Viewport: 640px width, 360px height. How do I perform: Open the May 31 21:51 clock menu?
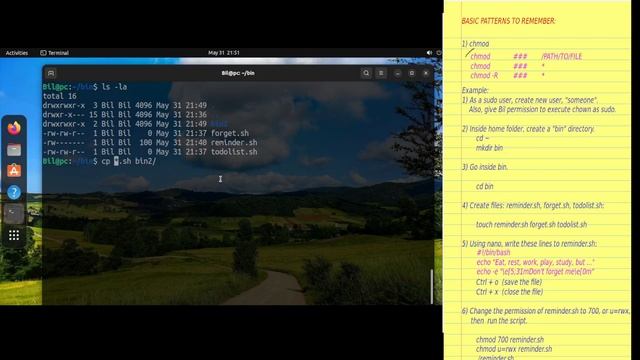tap(224, 53)
